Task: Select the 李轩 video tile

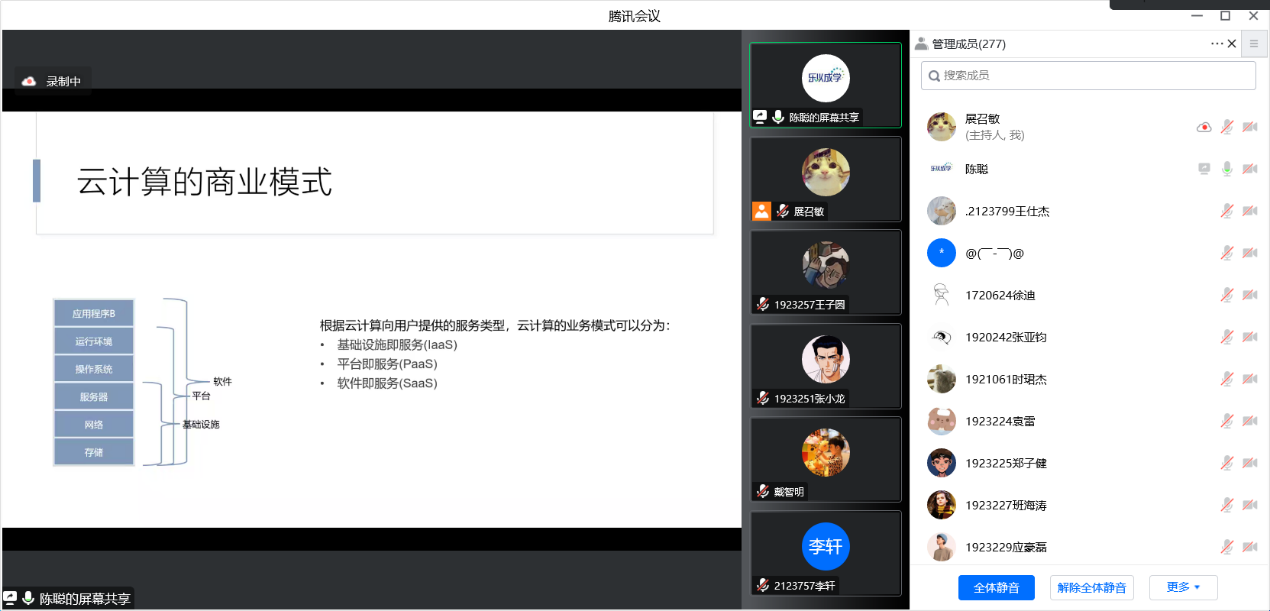Action: point(825,553)
